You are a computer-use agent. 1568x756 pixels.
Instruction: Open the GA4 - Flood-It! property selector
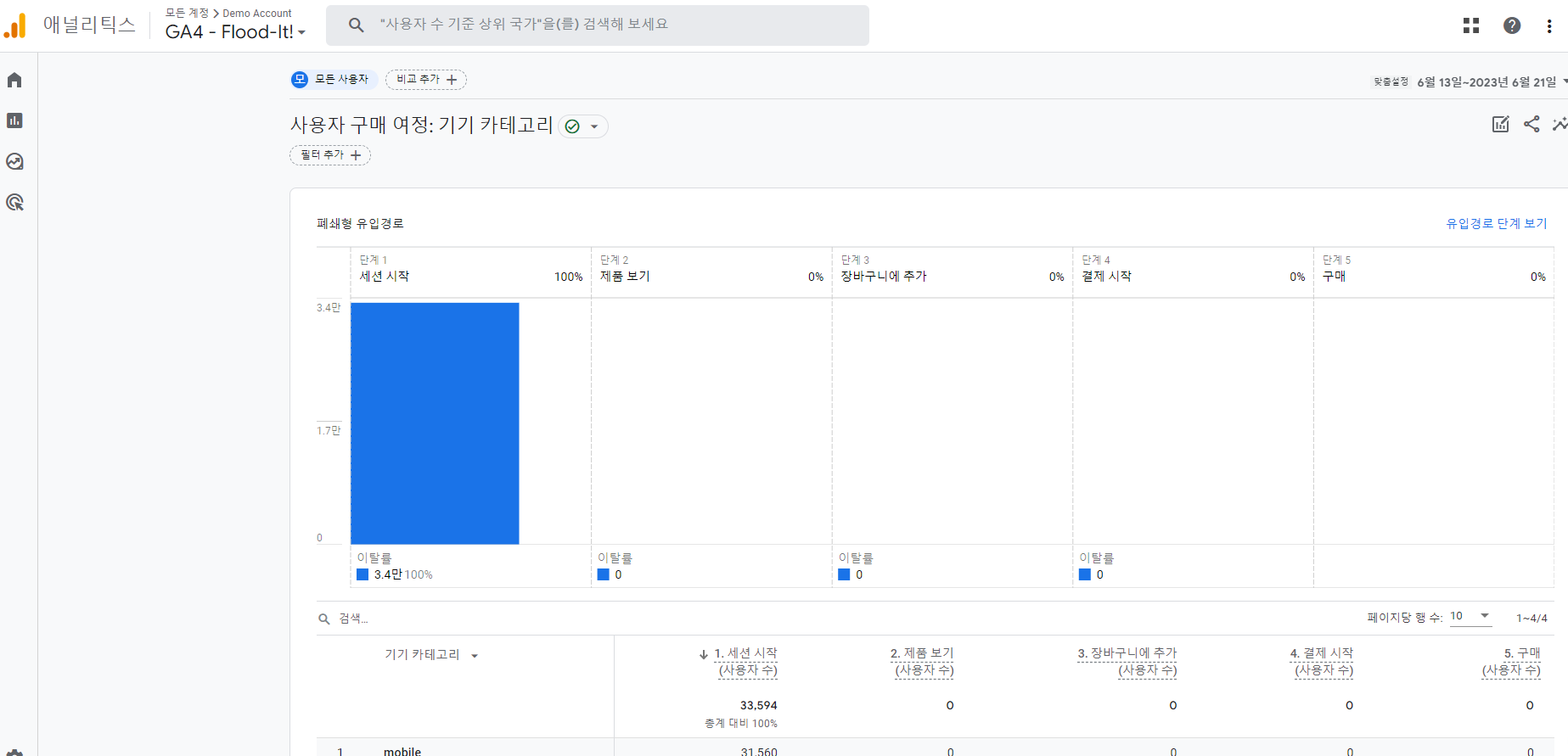[x=235, y=32]
